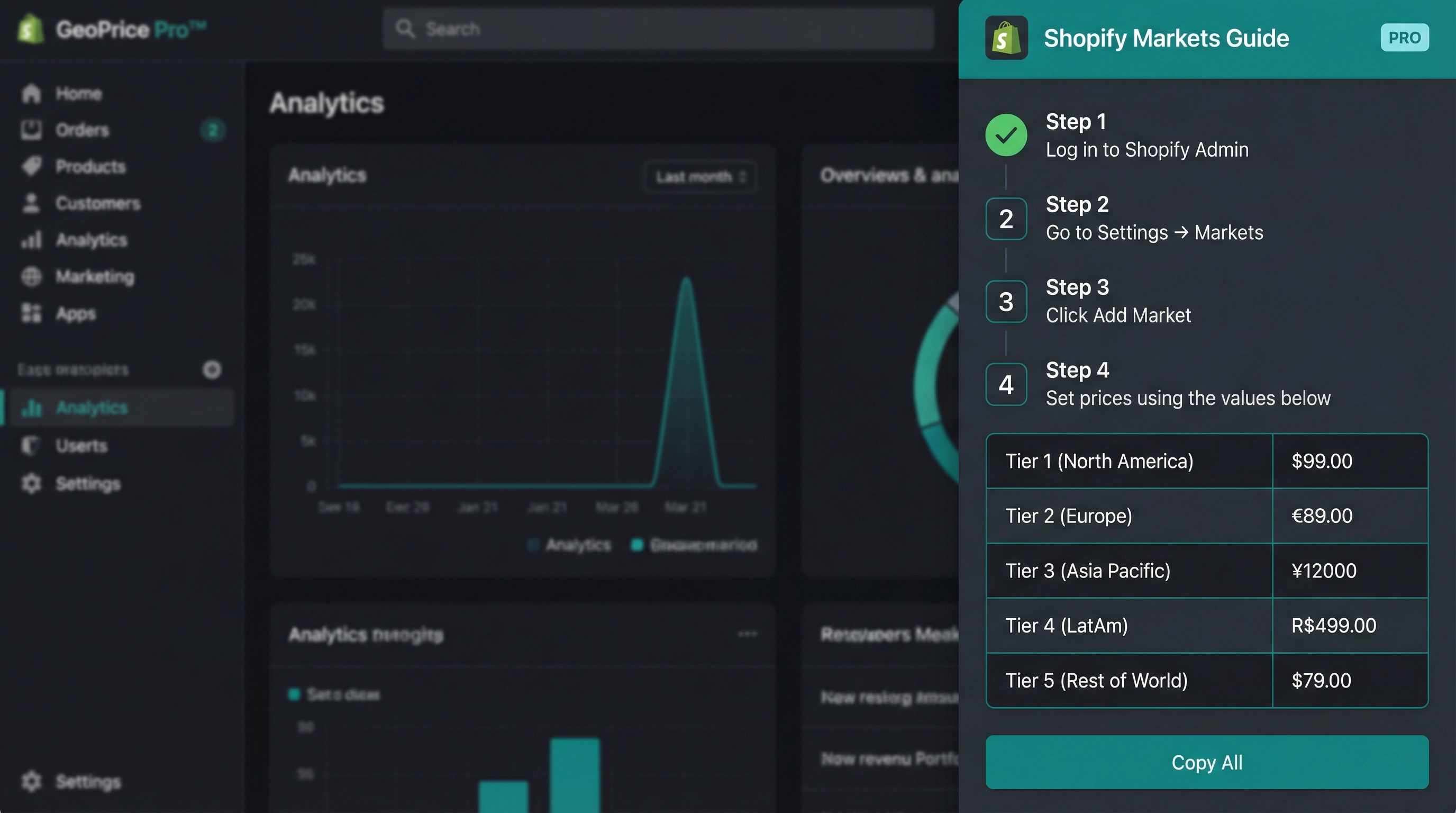Click the 'Tier 4 (LatAm)' cell
The height and width of the screenshot is (813, 1456).
[1130, 626]
